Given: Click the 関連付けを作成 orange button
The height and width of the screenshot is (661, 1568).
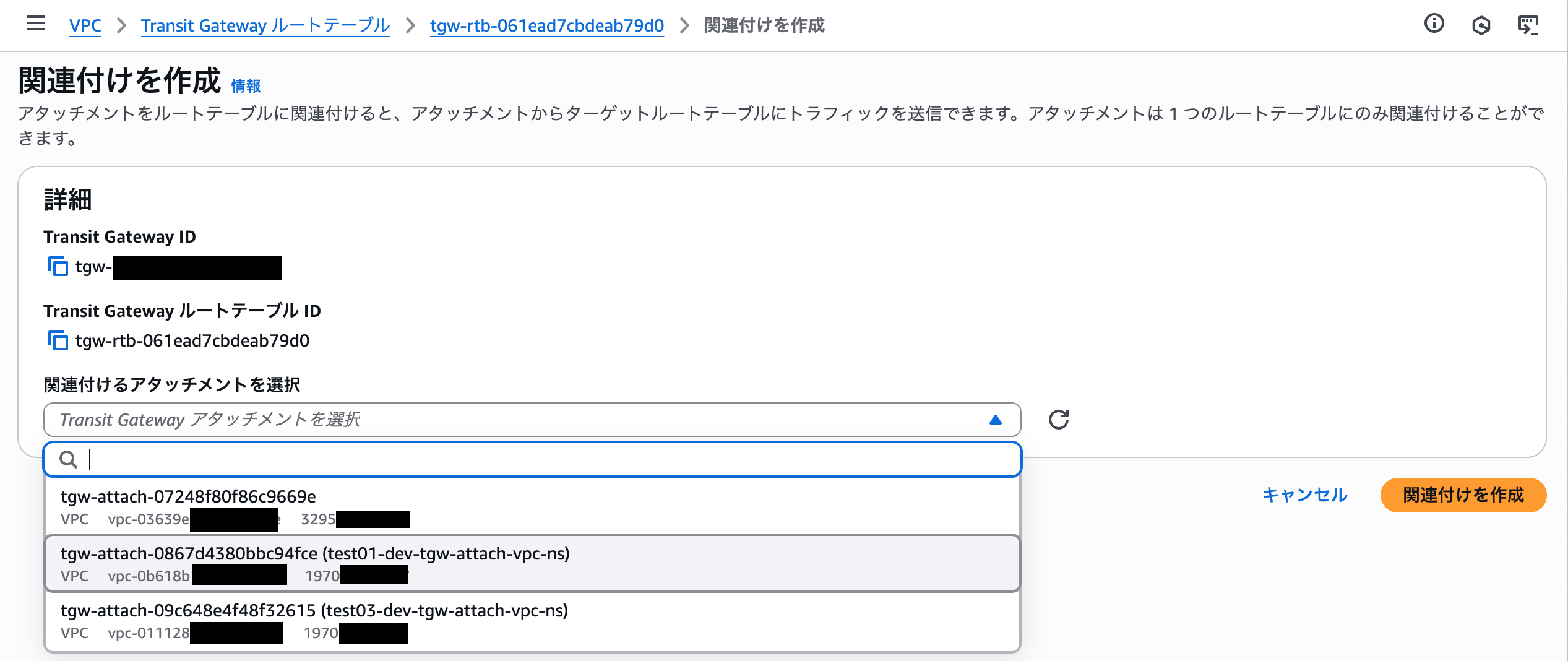Looking at the screenshot, I should click(1462, 496).
